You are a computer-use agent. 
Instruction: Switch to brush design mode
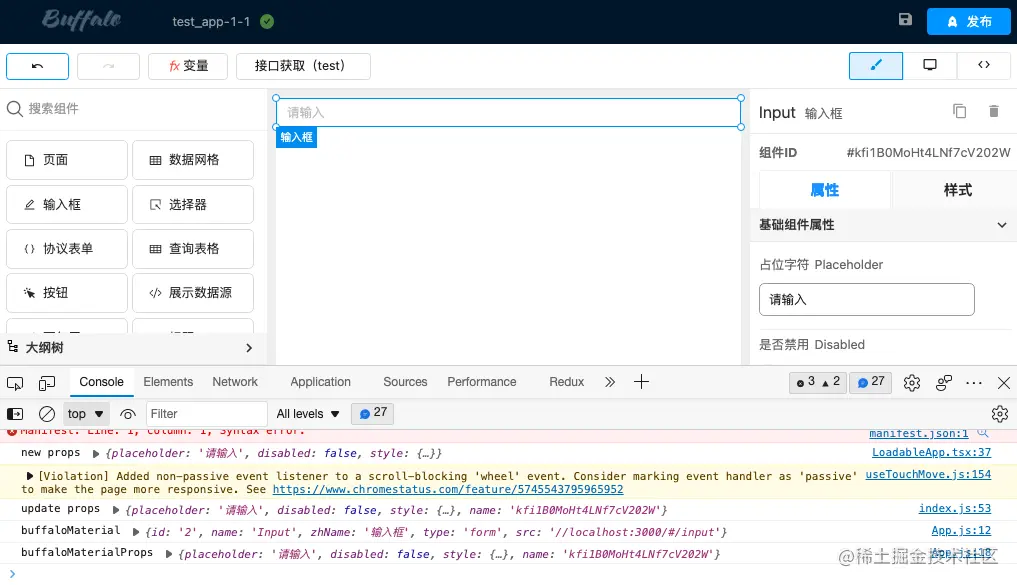coord(876,66)
